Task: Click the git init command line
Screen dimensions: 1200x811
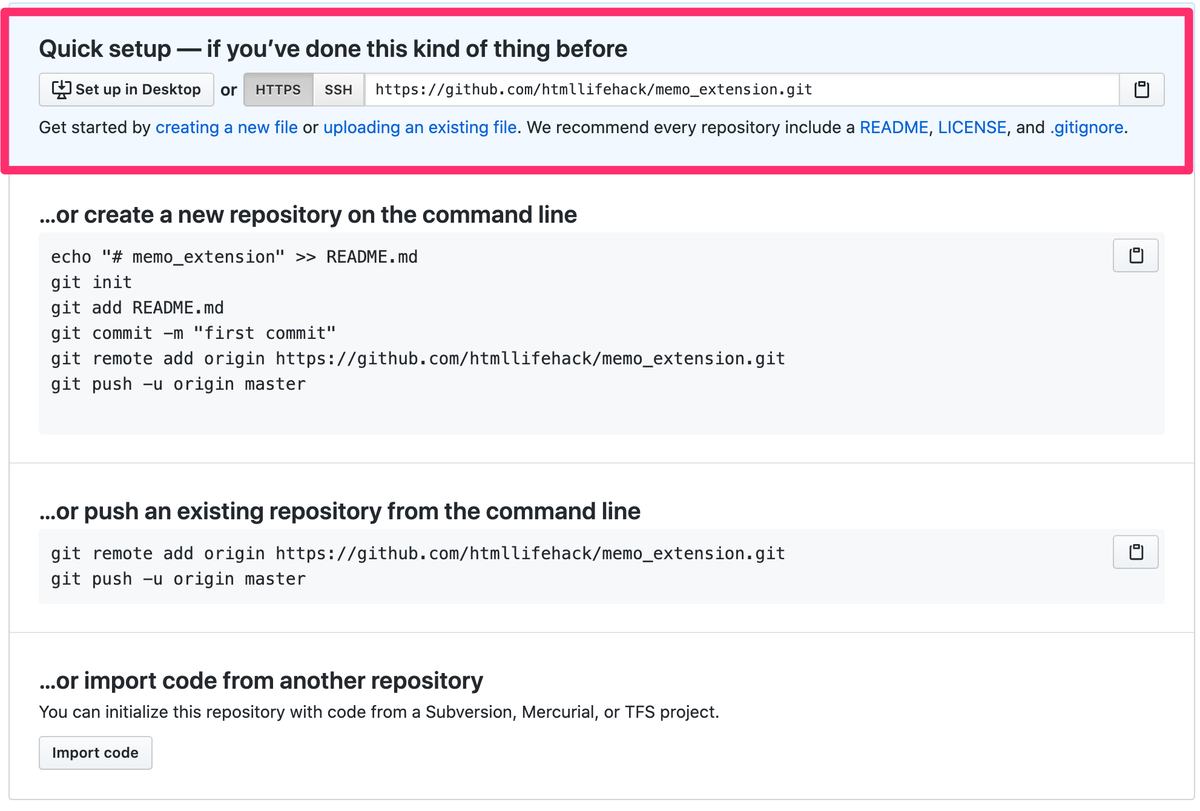Action: (91, 283)
